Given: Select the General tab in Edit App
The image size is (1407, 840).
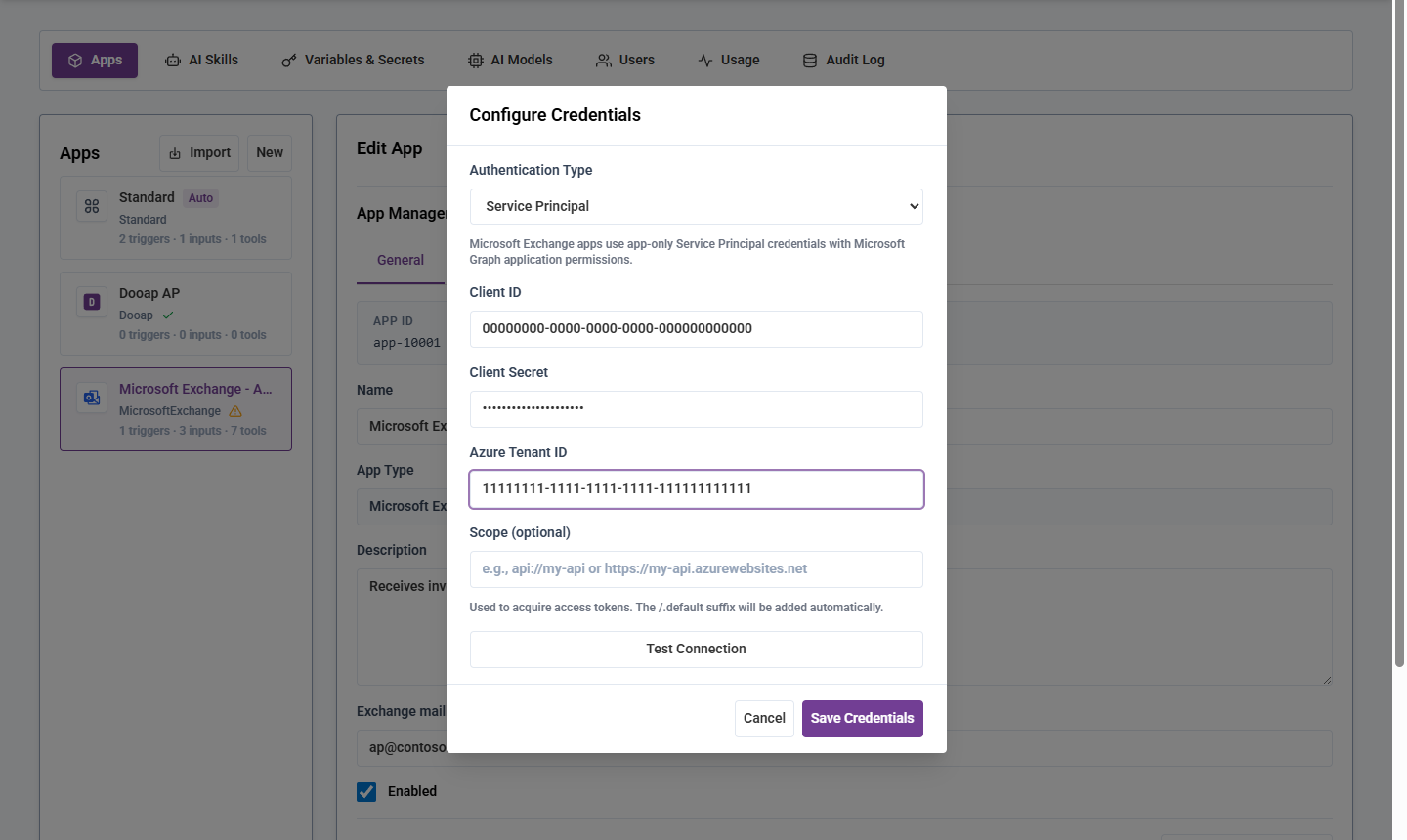Looking at the screenshot, I should [x=401, y=261].
